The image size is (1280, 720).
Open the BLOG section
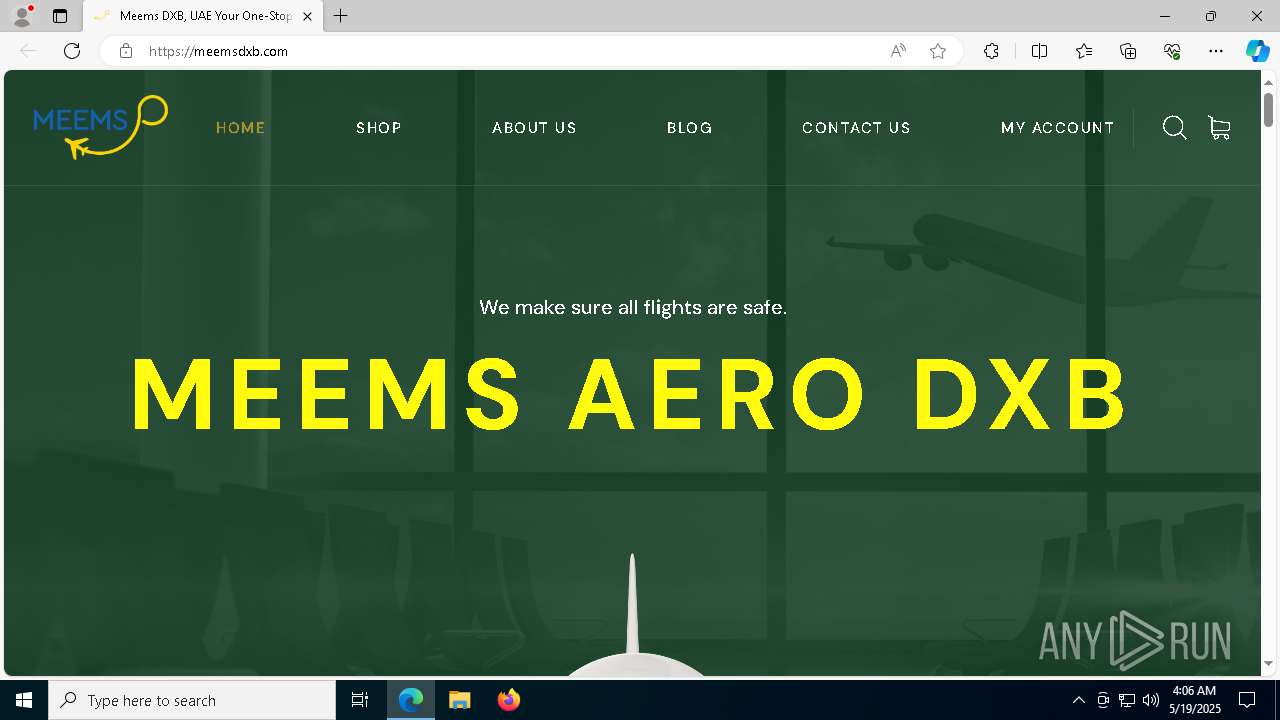tap(690, 128)
